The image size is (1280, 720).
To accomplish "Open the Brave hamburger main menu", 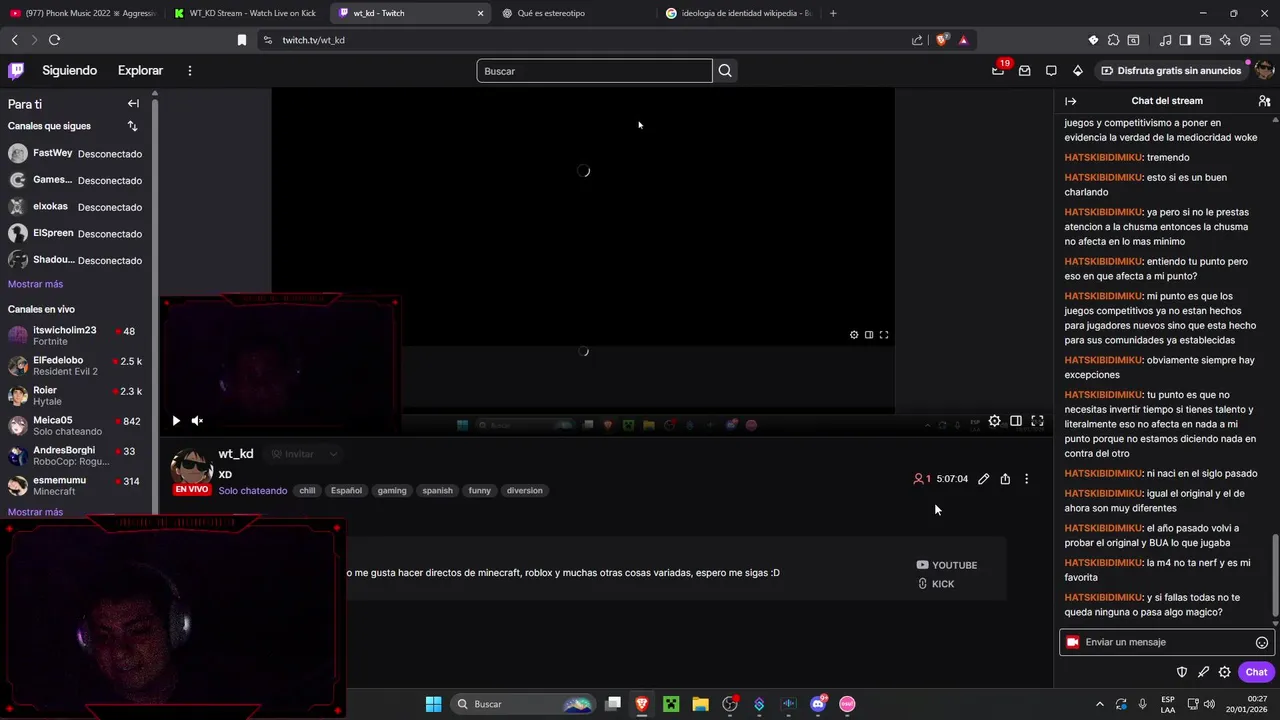I will click(x=1265, y=40).
